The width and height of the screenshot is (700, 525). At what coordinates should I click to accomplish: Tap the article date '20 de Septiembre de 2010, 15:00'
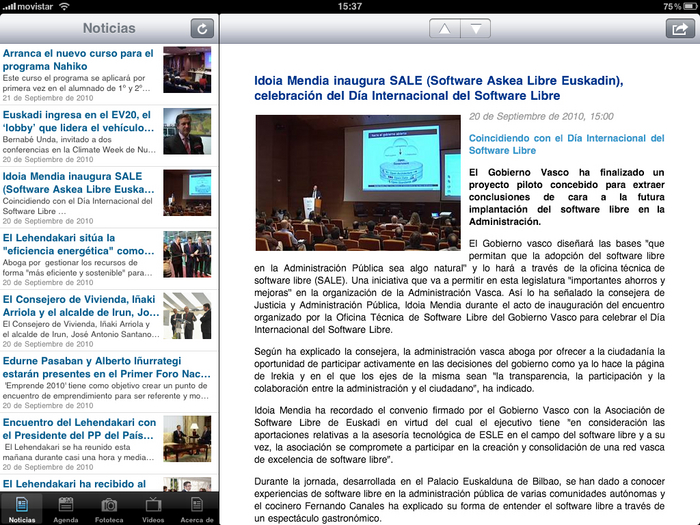(541, 117)
